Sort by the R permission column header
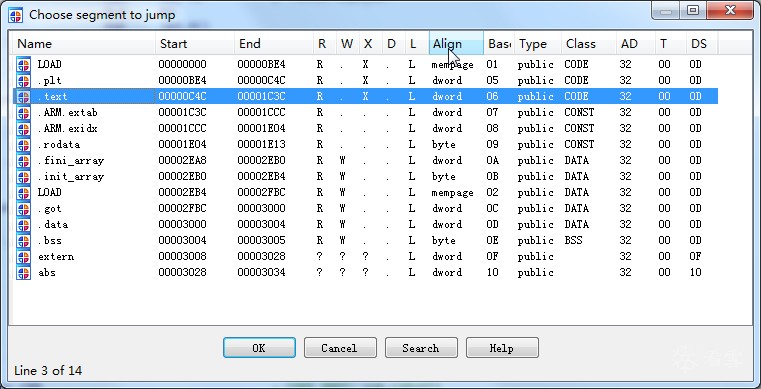The width and height of the screenshot is (761, 389). [325, 44]
